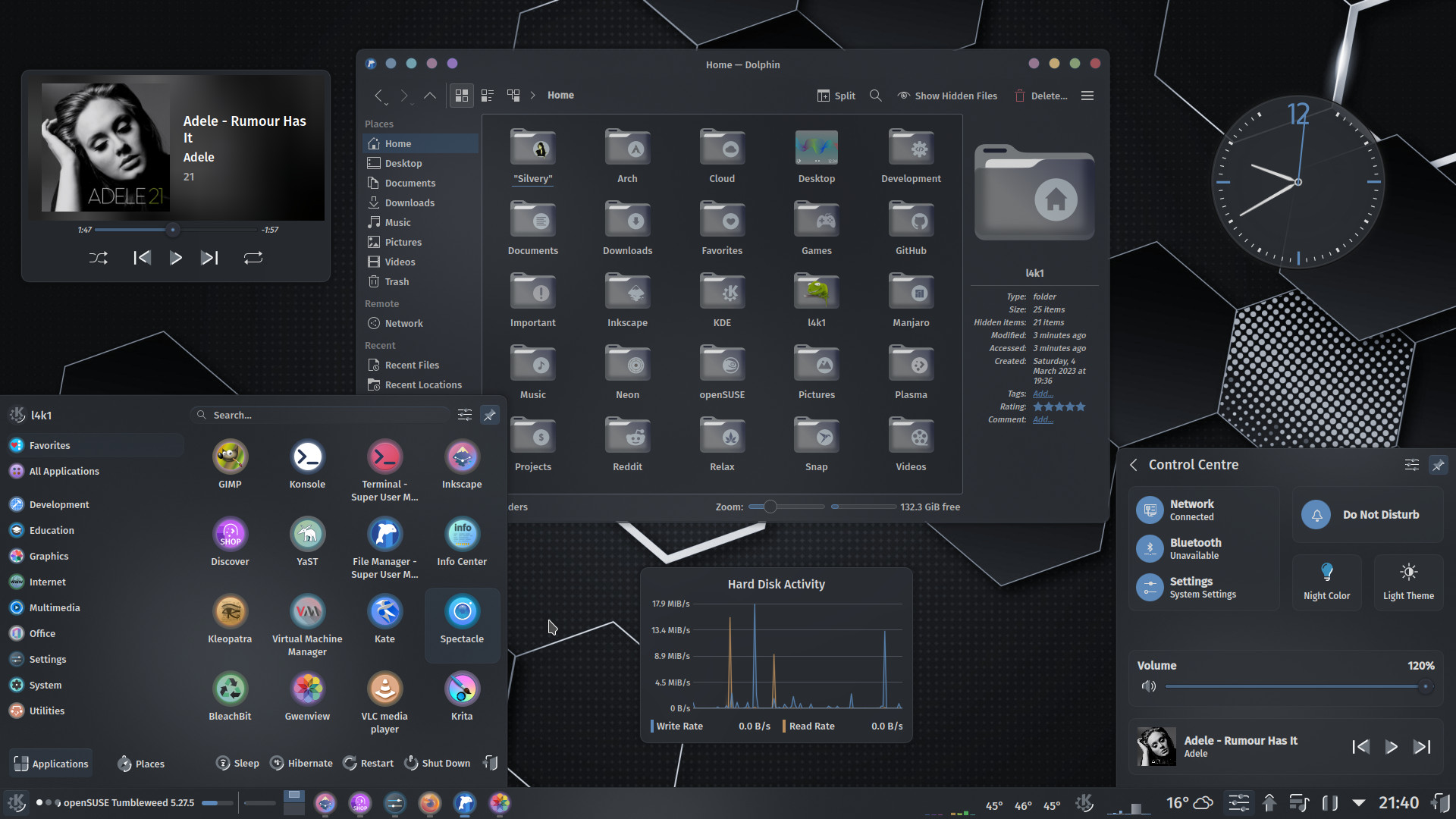The height and width of the screenshot is (819, 1456).
Task: Select Development category in launcher
Action: coord(95,504)
